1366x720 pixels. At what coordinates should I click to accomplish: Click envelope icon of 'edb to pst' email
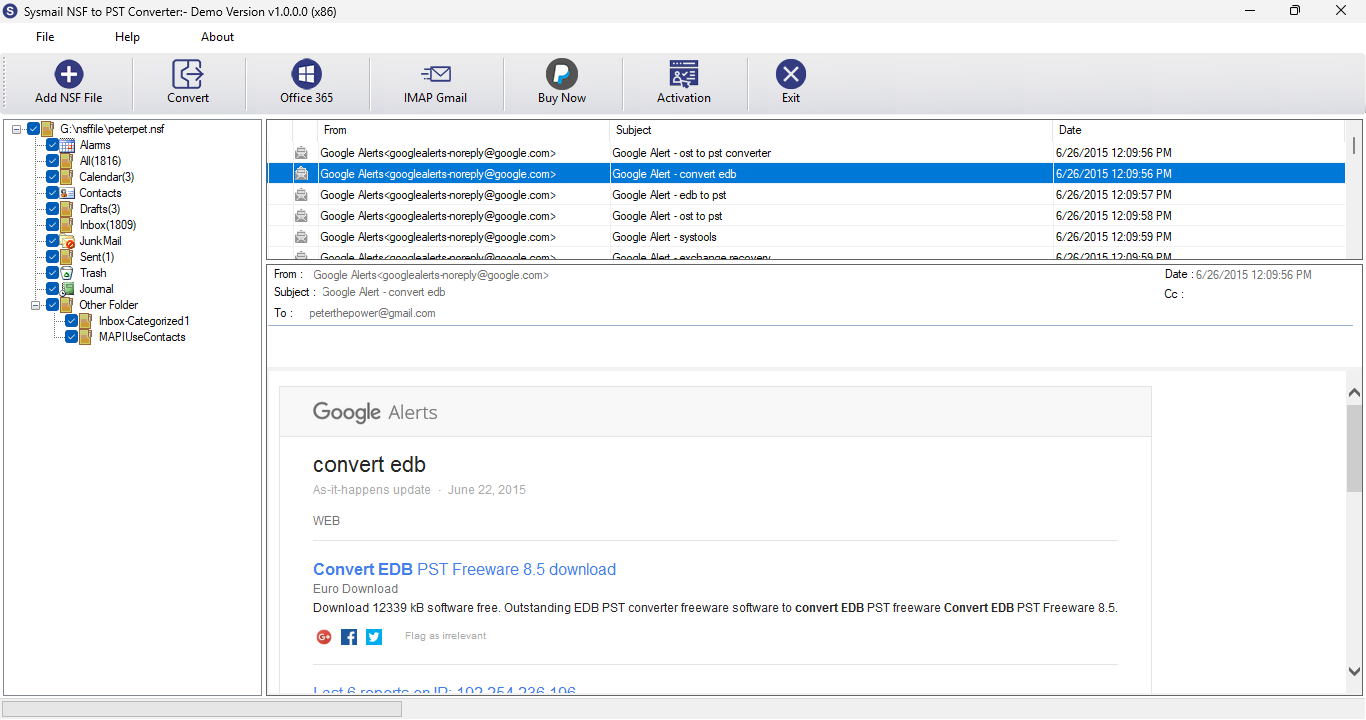pyautogui.click(x=301, y=195)
